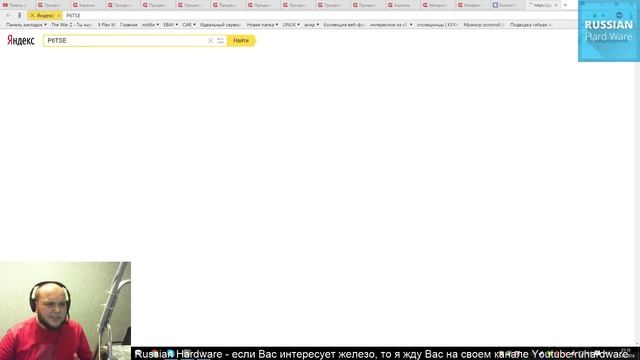This screenshot has width=640, height=360.
Task: Expand the Панель закладок bookmarks dropdown
Action: tap(26, 25)
